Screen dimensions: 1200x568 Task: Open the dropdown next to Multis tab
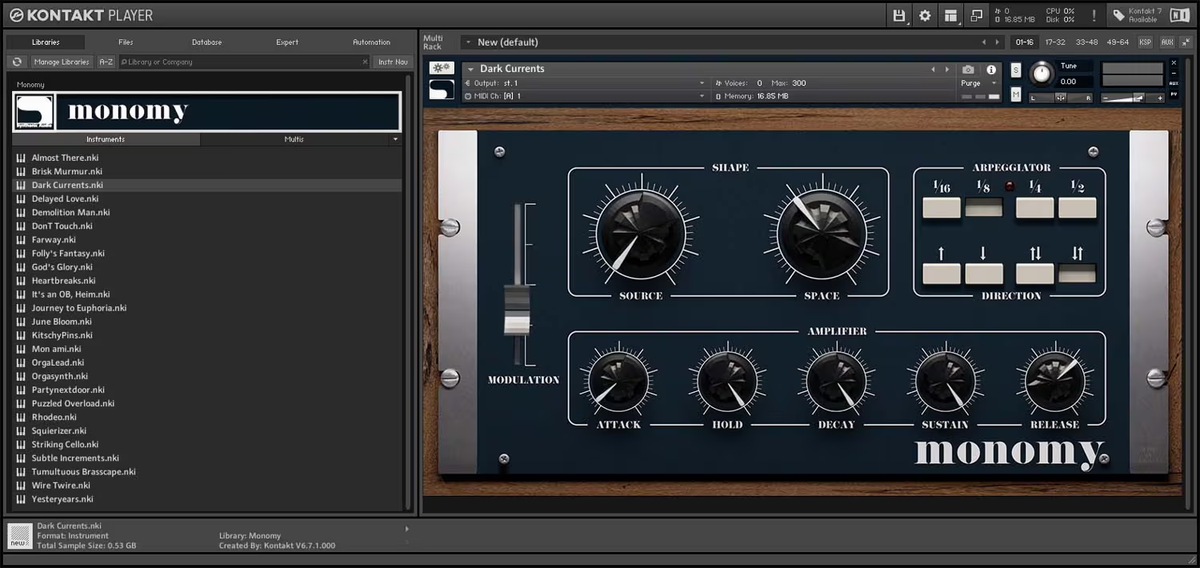[394, 140]
